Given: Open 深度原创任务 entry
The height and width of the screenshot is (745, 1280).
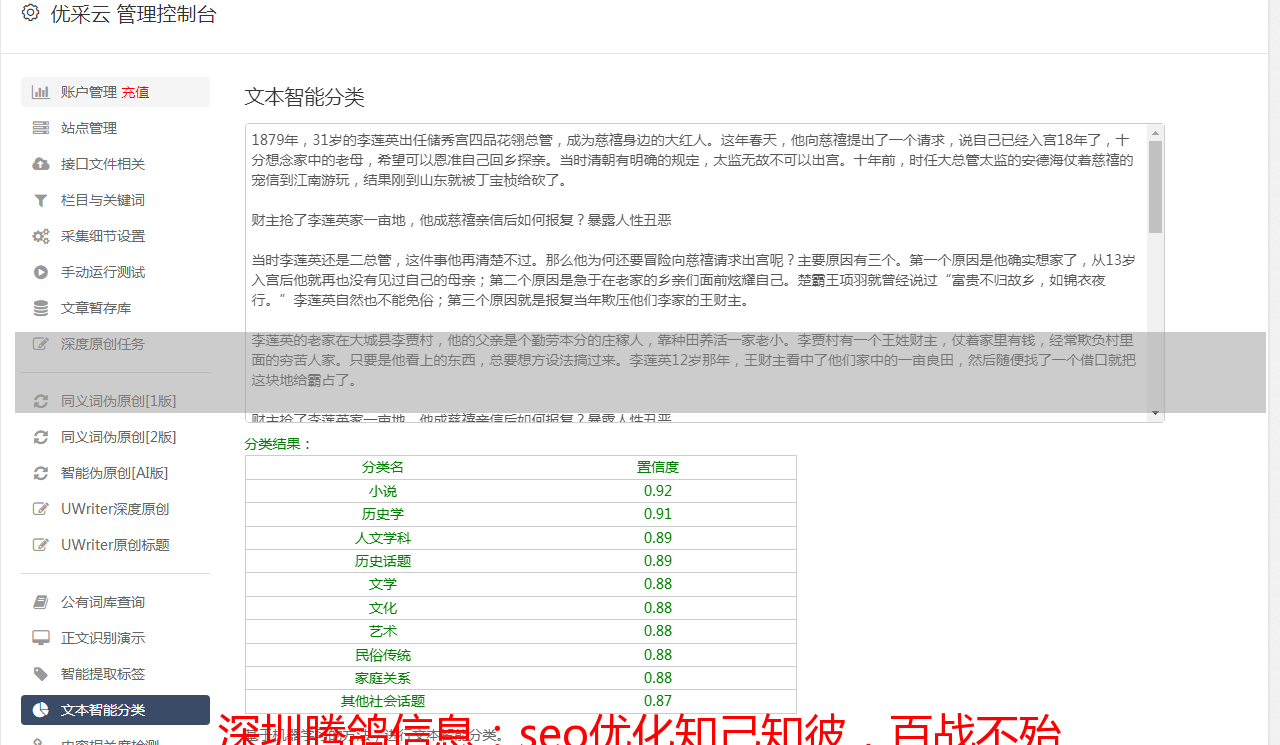Looking at the screenshot, I should pos(115,344).
